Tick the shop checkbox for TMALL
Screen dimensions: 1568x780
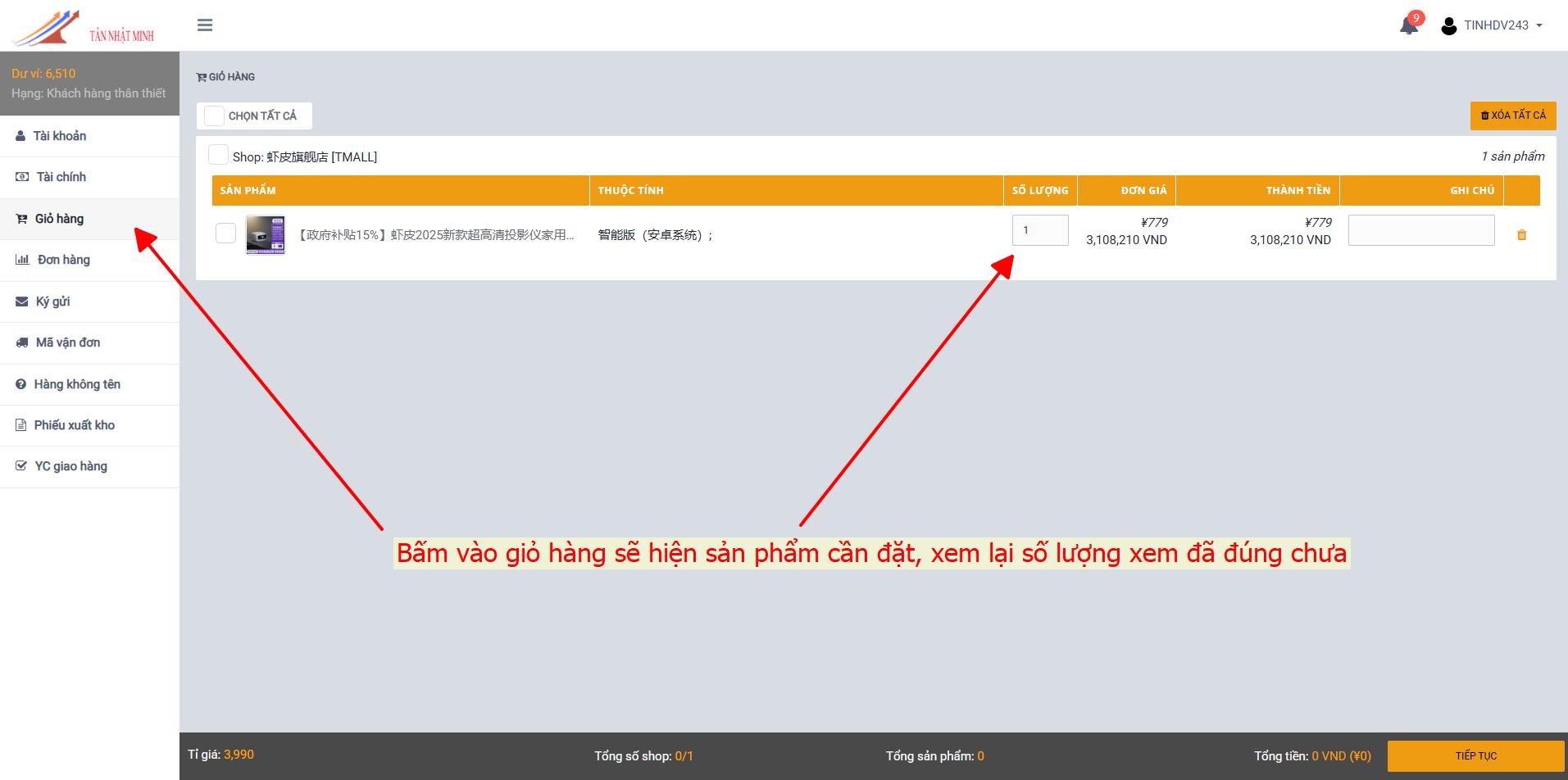[x=219, y=155]
